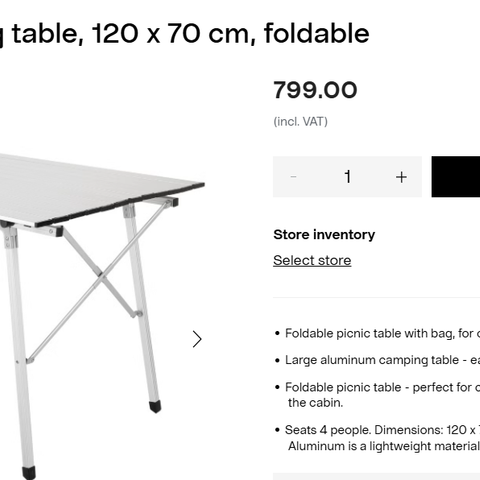Decrease quantity with the minus icon

[x=293, y=177]
